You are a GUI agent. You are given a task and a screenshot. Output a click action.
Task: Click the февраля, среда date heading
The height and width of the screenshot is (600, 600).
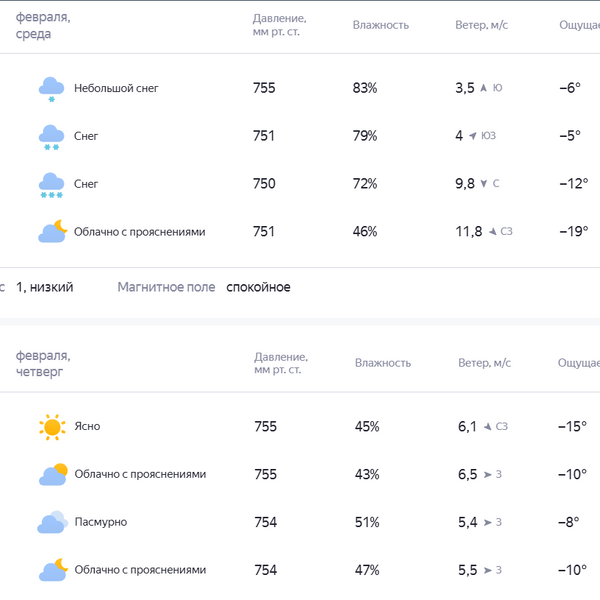click(43, 26)
